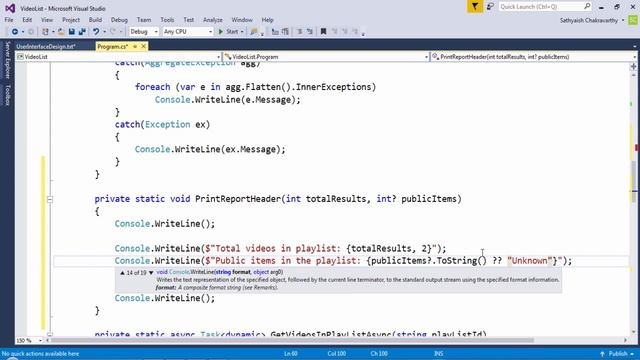
Task: Click the Send Feedback icon
Action: coord(490,7)
